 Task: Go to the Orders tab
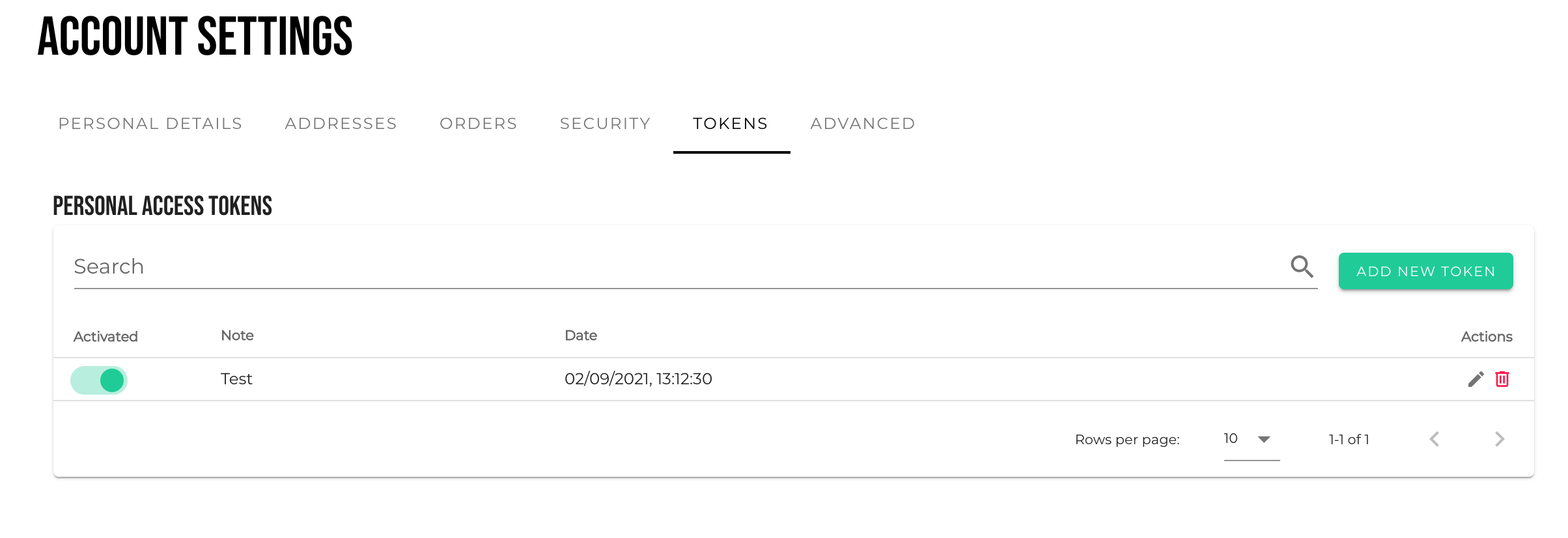tap(479, 124)
